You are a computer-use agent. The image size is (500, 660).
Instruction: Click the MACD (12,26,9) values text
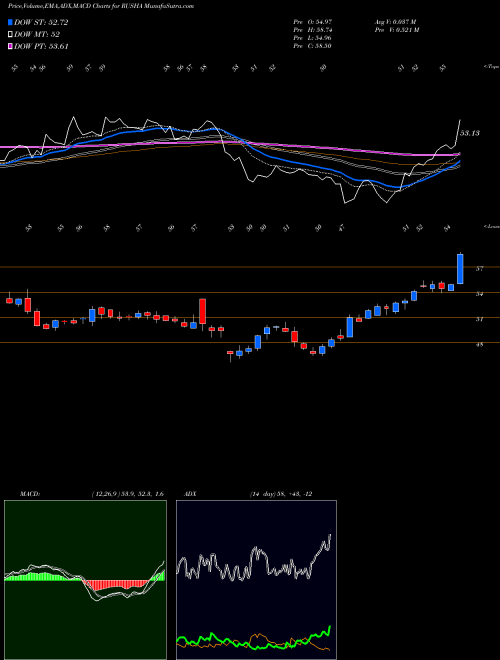point(127,494)
